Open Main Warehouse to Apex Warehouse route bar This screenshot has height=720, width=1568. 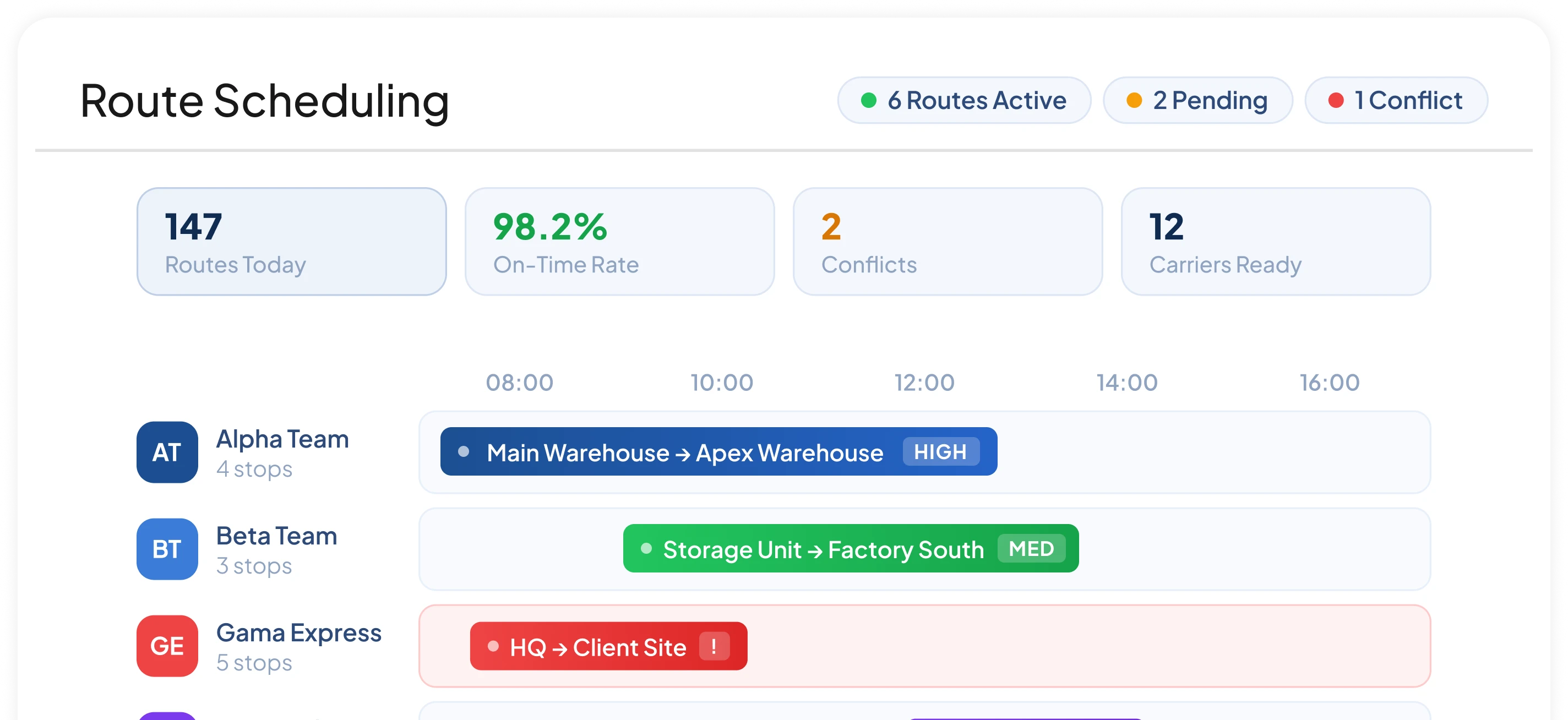(x=719, y=451)
